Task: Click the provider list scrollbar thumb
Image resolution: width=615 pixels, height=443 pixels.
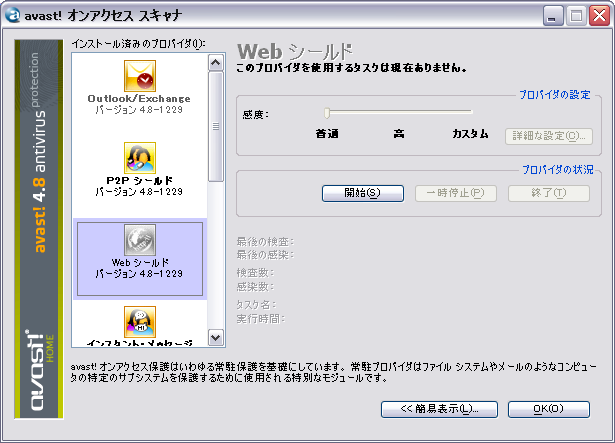Action: pyautogui.click(x=216, y=127)
